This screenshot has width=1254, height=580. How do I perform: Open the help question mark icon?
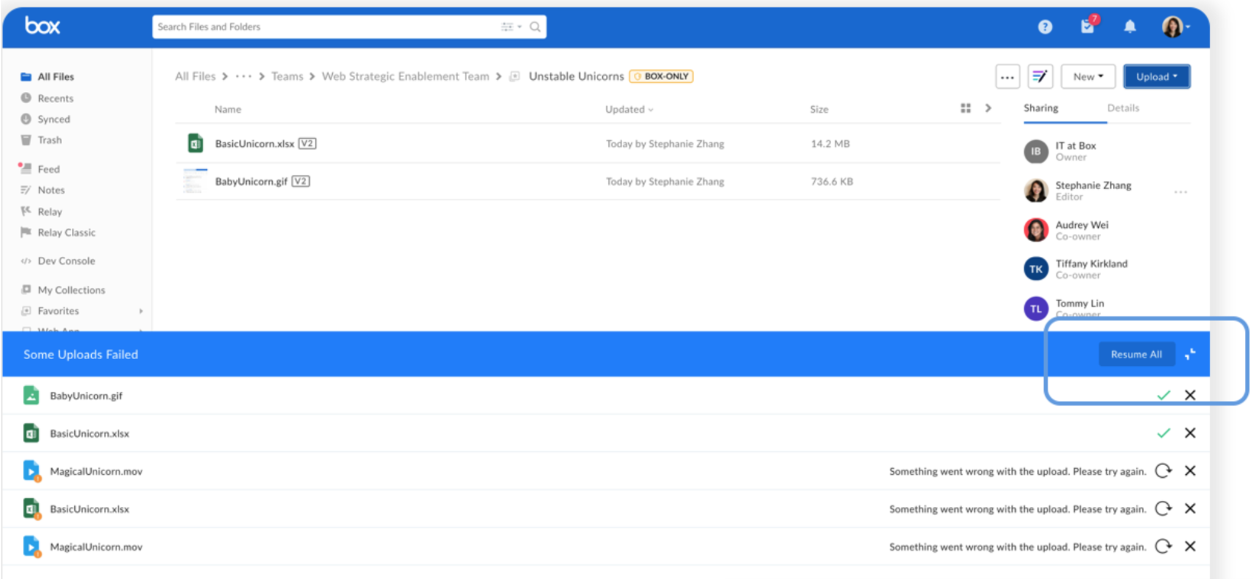click(1045, 27)
